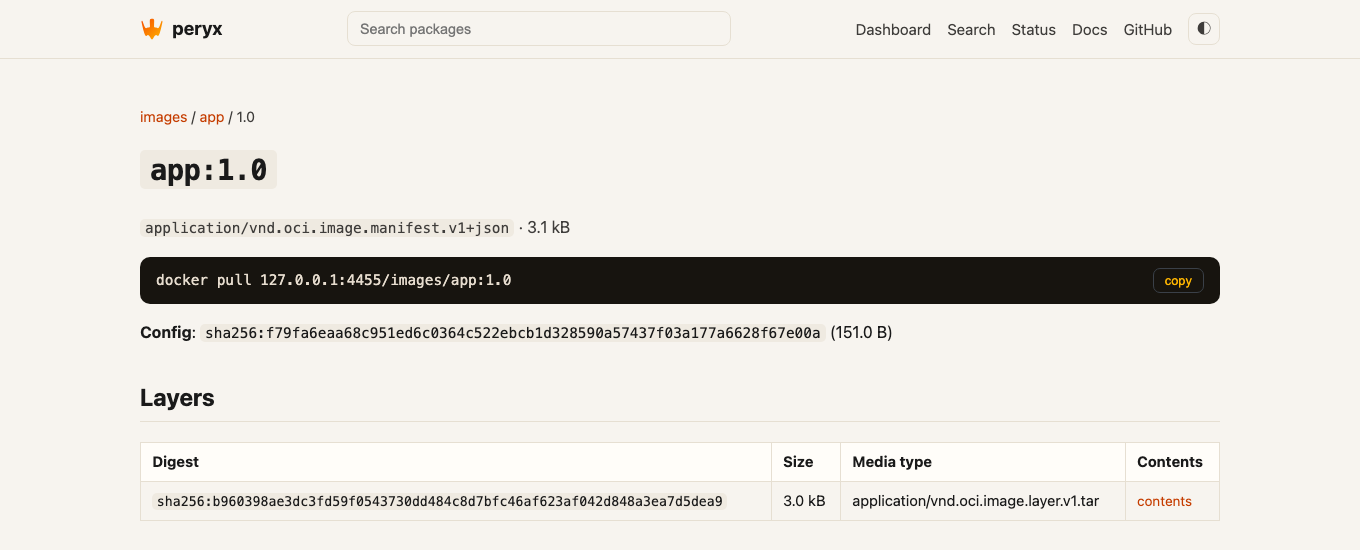Click the peryx brand name text

tap(196, 29)
